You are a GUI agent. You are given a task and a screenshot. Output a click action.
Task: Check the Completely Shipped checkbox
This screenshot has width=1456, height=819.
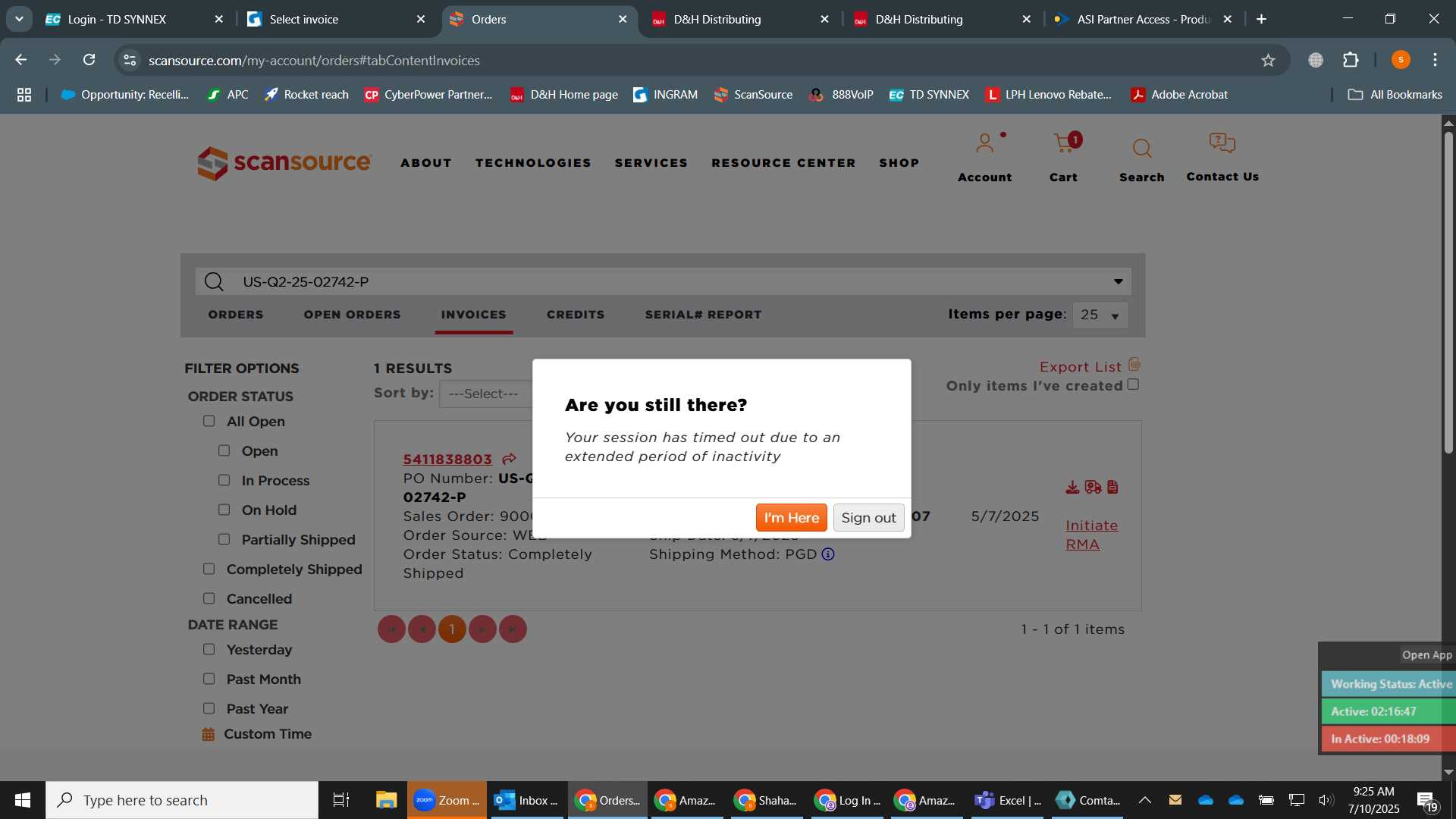coord(209,569)
